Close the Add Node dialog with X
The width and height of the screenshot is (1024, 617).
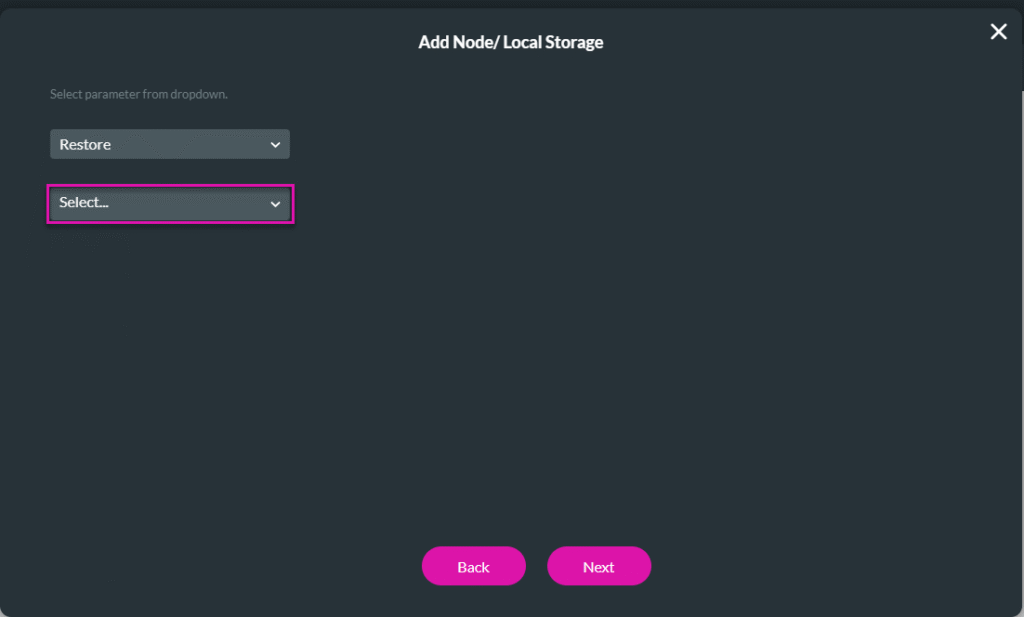[998, 32]
